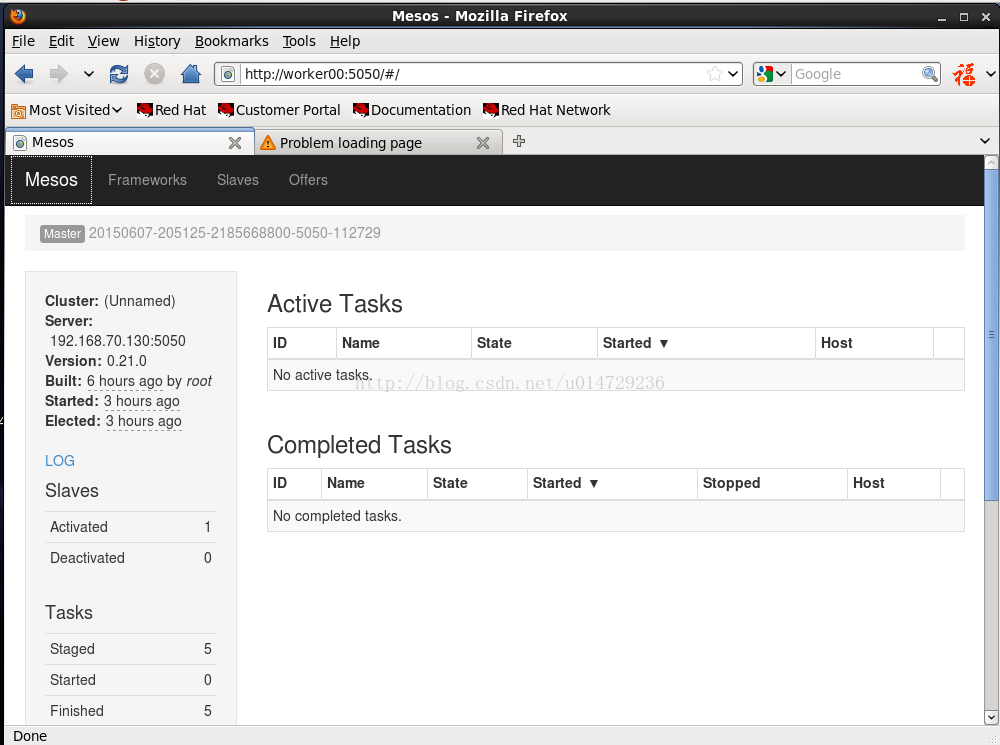This screenshot has height=745, width=1000.
Task: Go back with the back arrow
Action: coord(24,74)
